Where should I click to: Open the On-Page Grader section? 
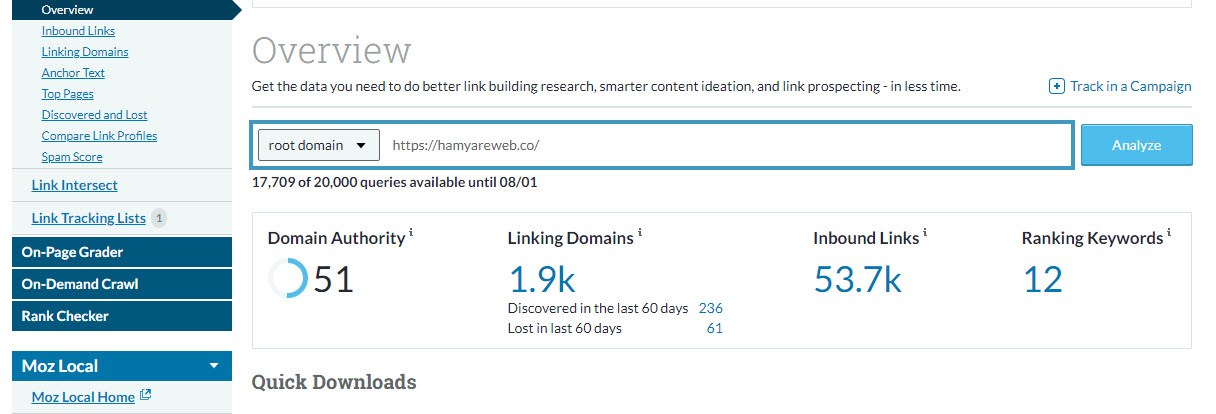[73, 252]
